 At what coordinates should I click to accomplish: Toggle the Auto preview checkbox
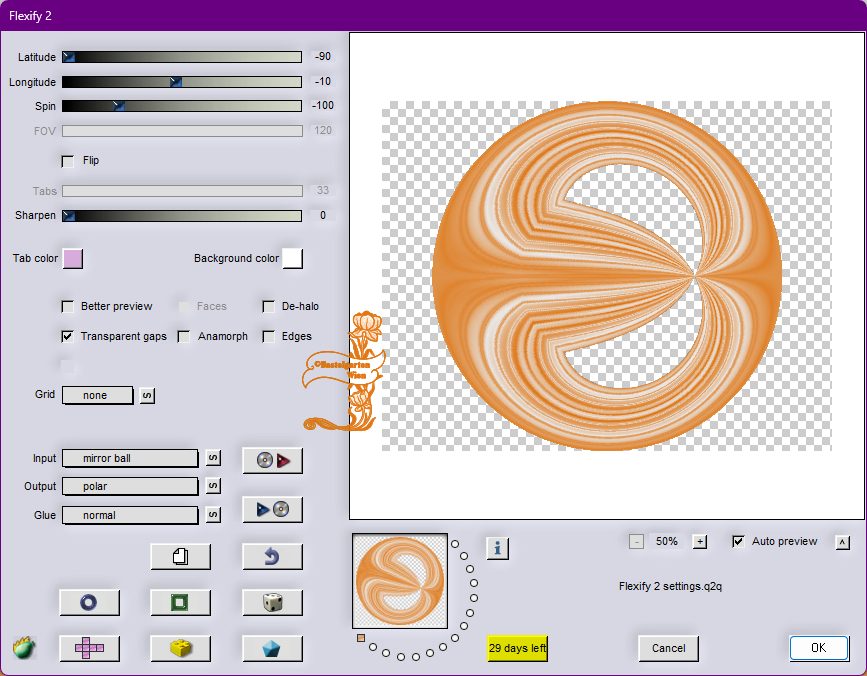click(739, 541)
